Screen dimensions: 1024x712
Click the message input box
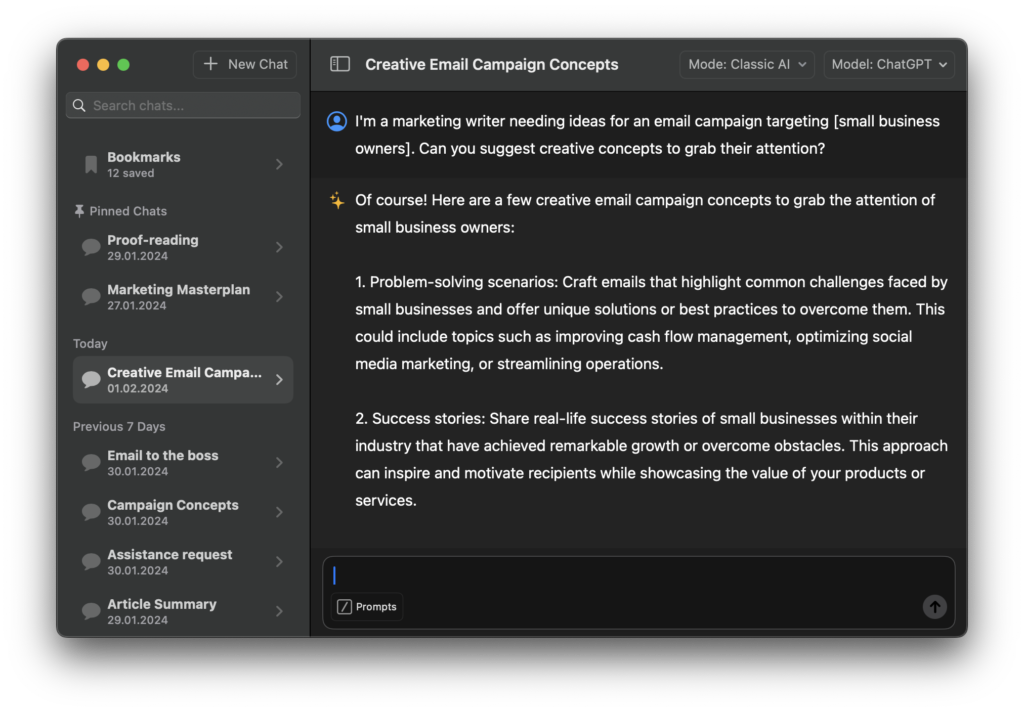click(x=638, y=592)
